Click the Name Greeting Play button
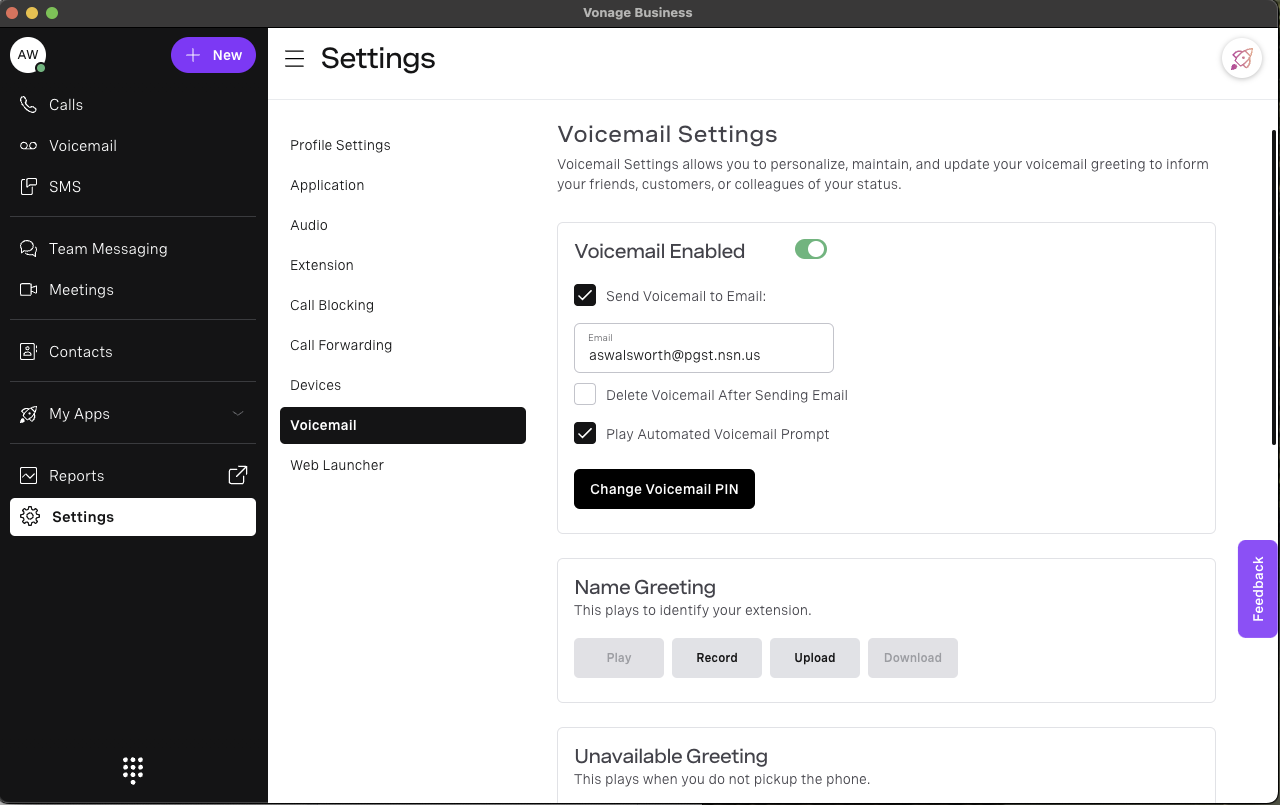 pyautogui.click(x=619, y=658)
